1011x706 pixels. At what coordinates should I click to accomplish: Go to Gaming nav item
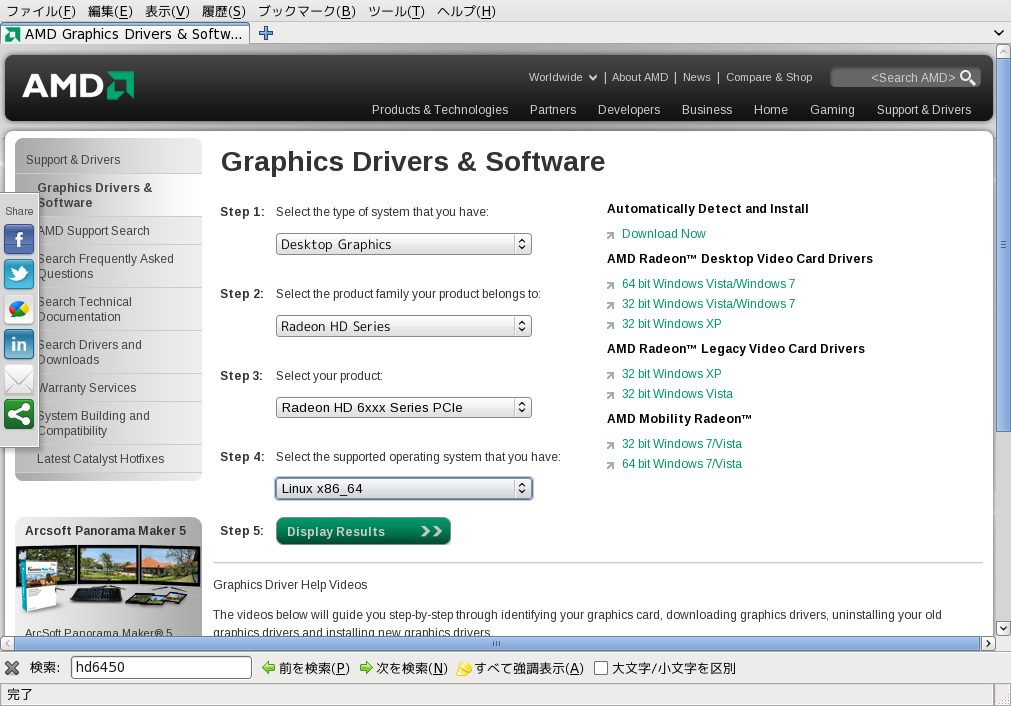(x=832, y=110)
